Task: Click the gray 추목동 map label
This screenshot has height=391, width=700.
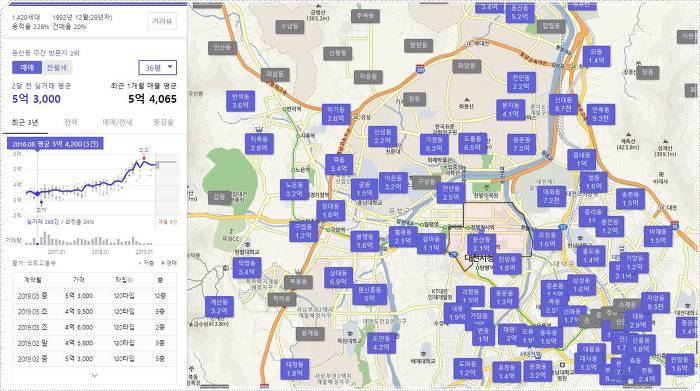Action: tap(366, 16)
